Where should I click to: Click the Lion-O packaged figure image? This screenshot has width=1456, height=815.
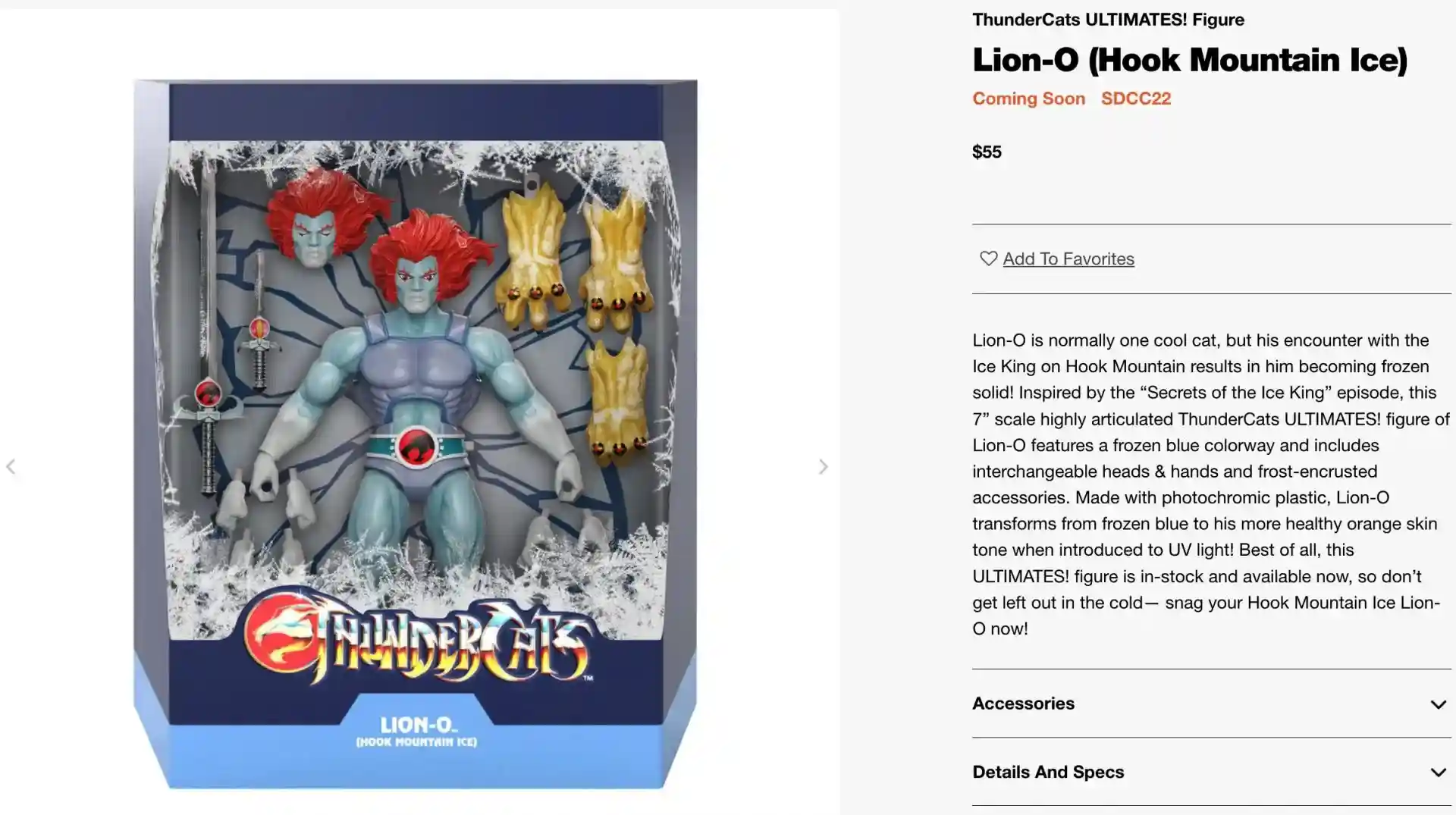(416, 434)
